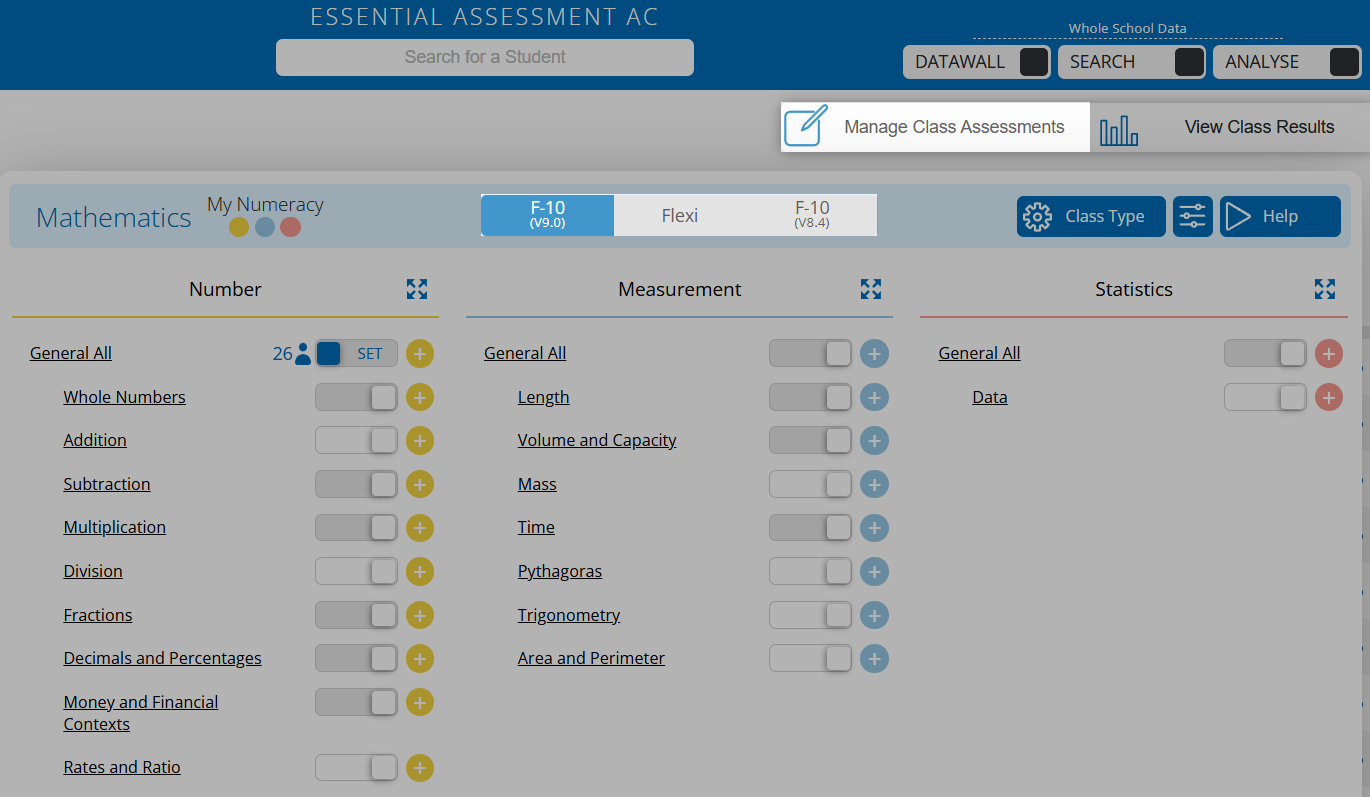Open the Volume and Capacity link
Screen dimensions: 1370x797
[597, 440]
